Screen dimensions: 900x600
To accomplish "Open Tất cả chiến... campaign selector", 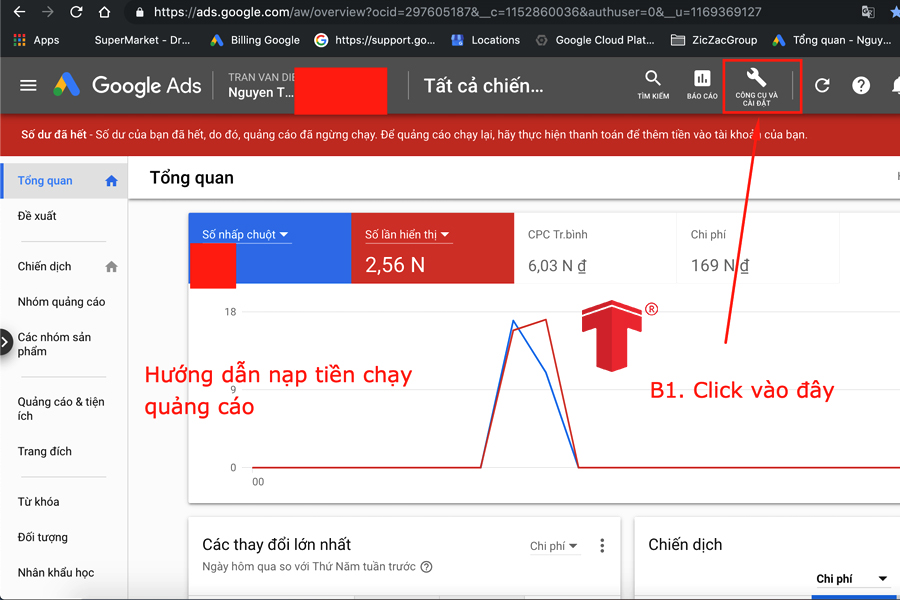I will pyautogui.click(x=483, y=86).
